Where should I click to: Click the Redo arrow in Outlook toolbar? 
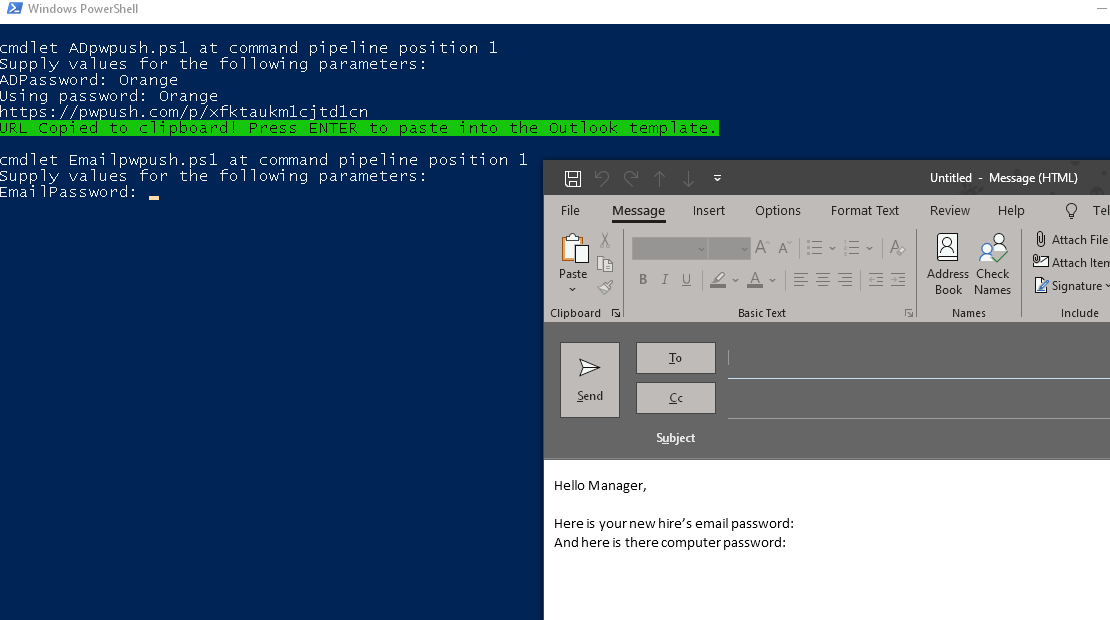tap(631, 178)
